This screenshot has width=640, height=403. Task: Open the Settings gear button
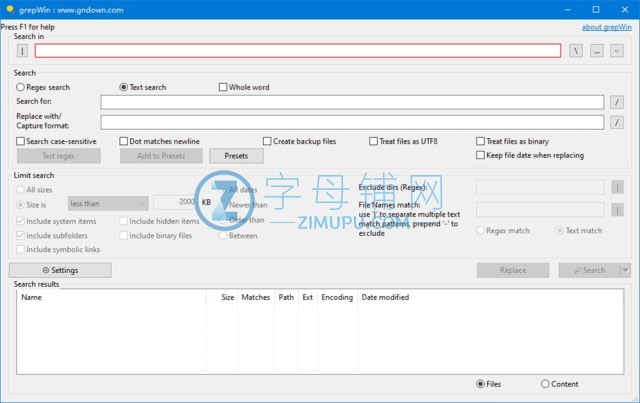(x=60, y=270)
